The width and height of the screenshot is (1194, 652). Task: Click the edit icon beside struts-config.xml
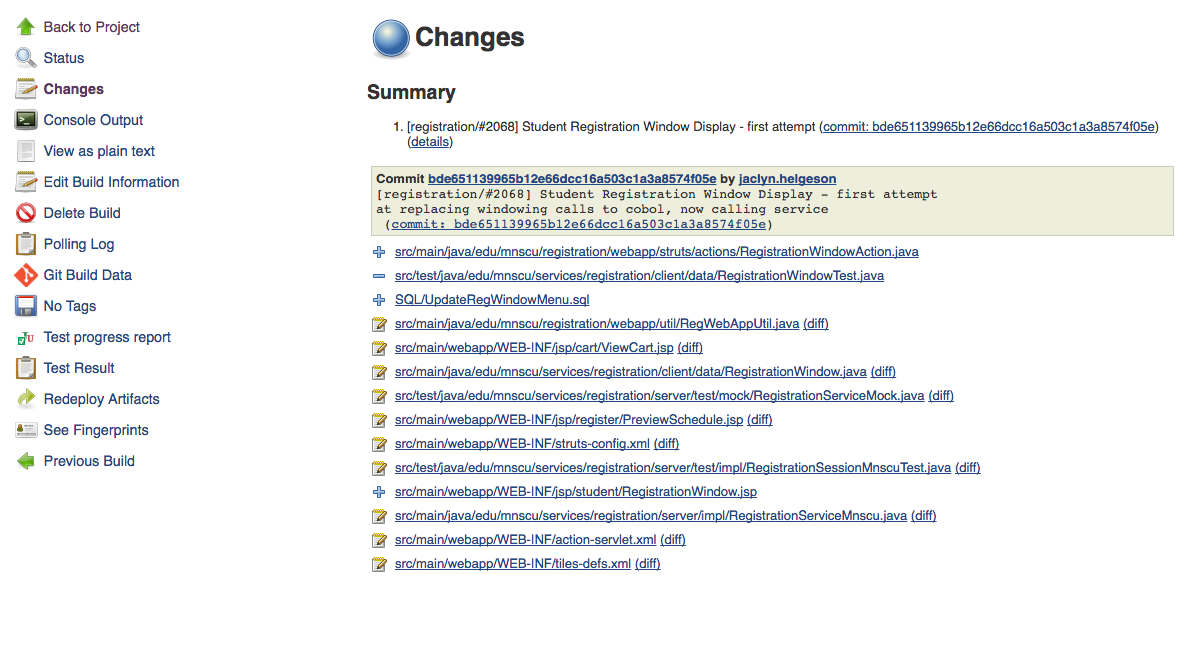click(x=379, y=444)
